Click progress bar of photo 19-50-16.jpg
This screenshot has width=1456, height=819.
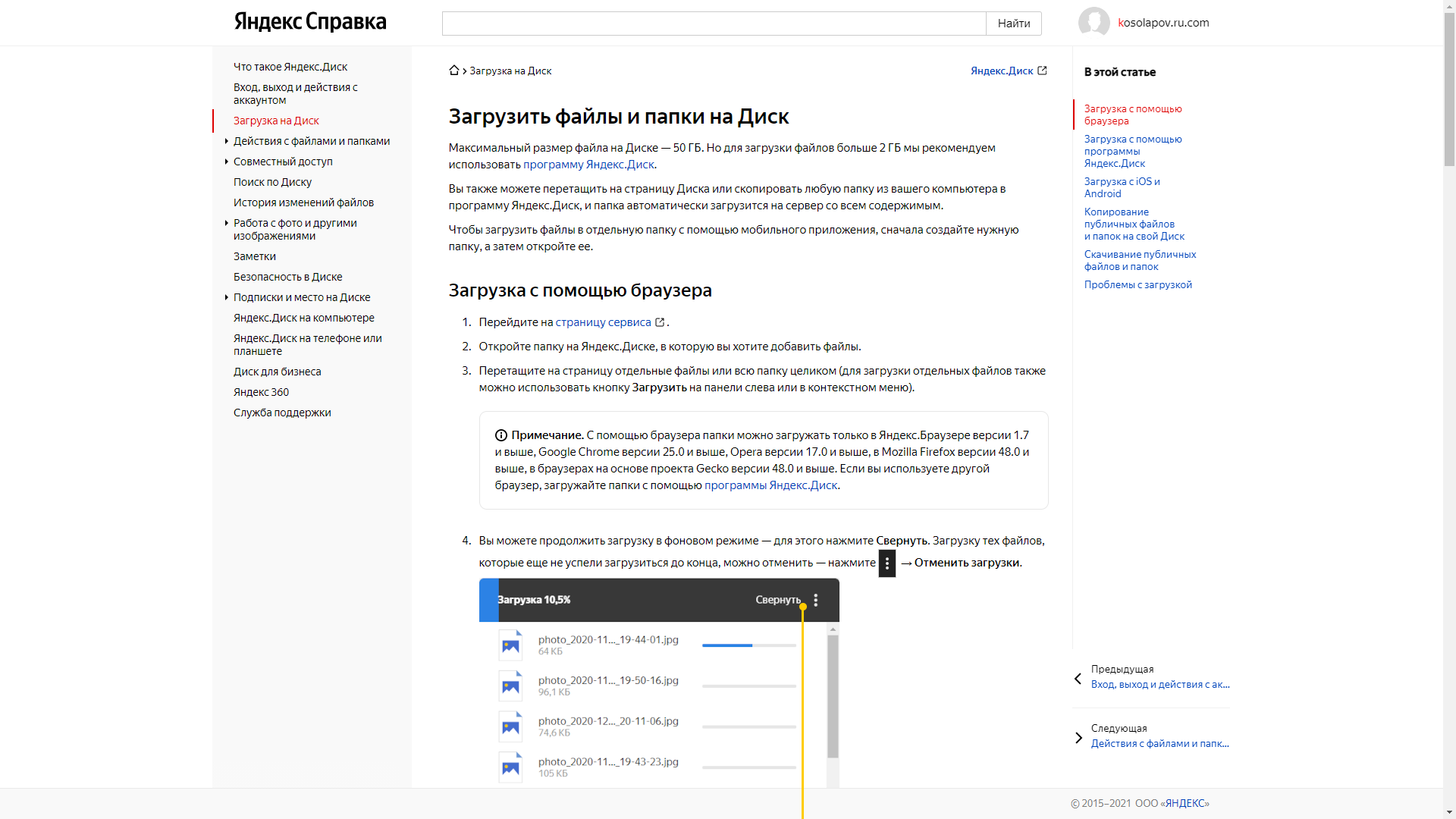tap(749, 686)
